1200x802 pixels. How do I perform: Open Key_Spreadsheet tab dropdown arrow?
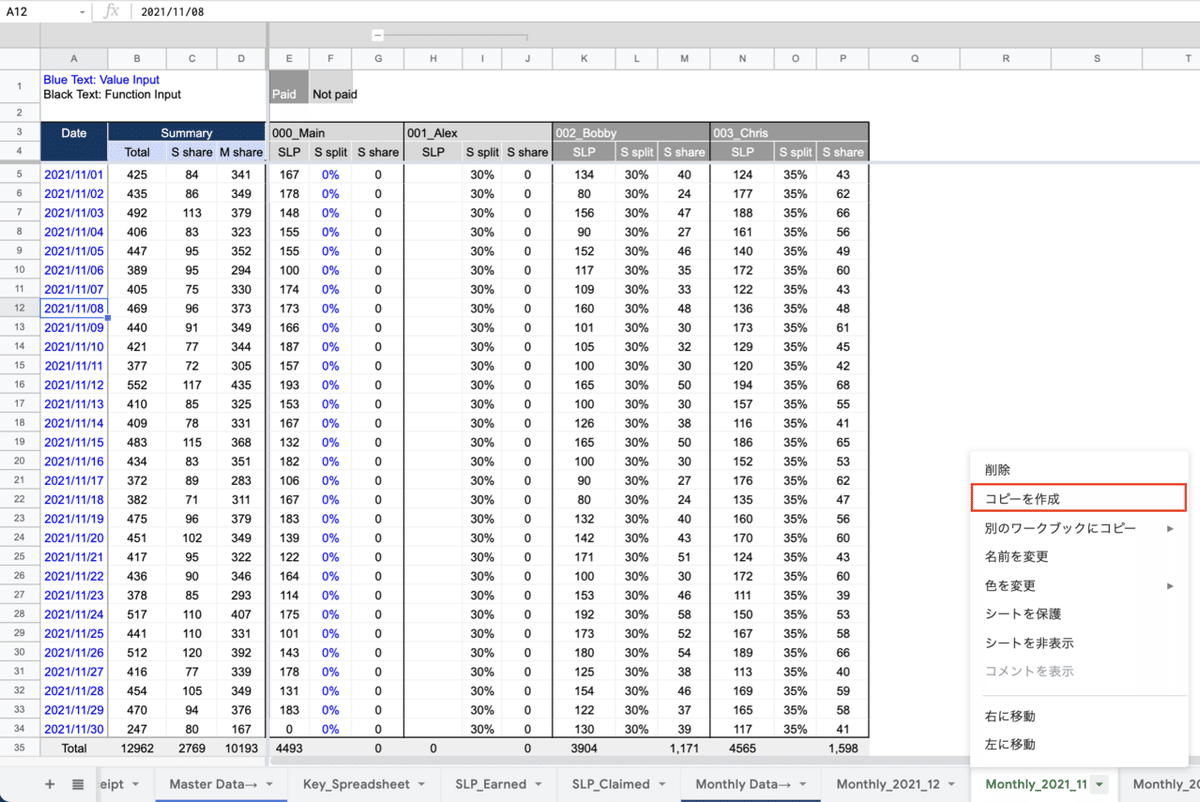[x=422, y=785]
